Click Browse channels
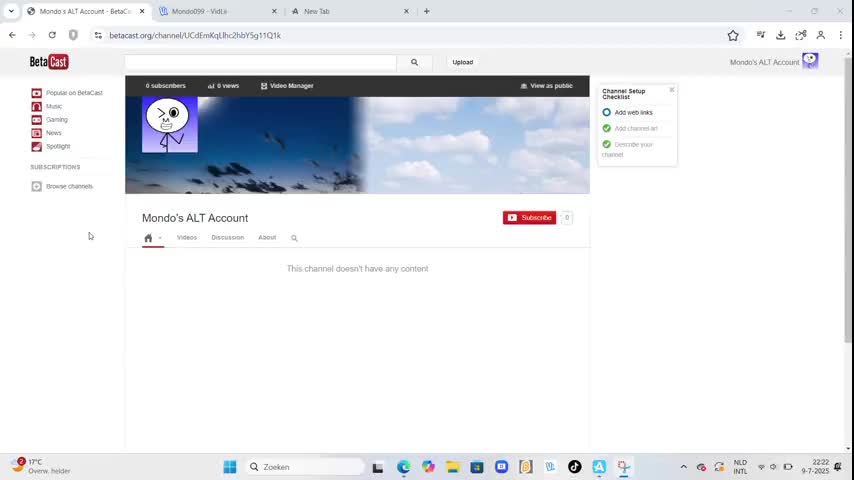Viewport: 854px width, 480px height. (x=62, y=186)
